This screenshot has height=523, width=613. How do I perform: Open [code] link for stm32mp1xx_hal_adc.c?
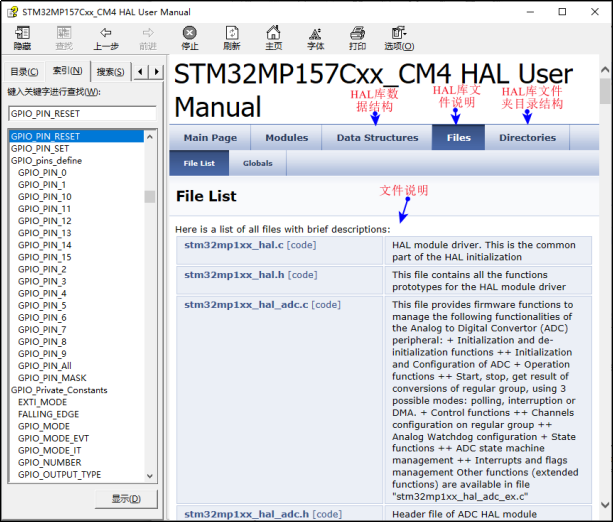[326, 304]
